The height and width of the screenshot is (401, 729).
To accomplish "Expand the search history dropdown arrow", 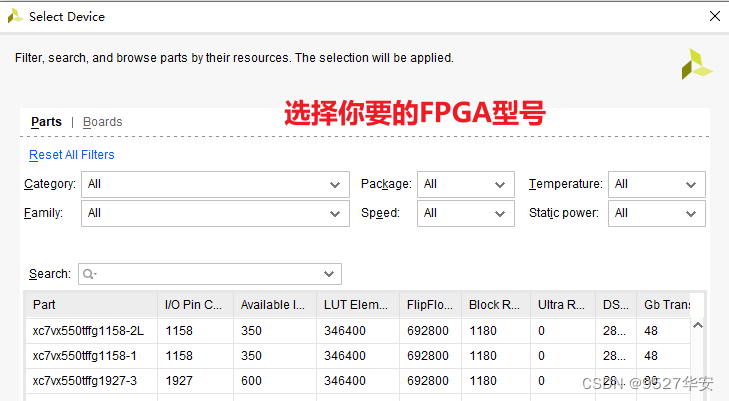I will click(x=329, y=274).
